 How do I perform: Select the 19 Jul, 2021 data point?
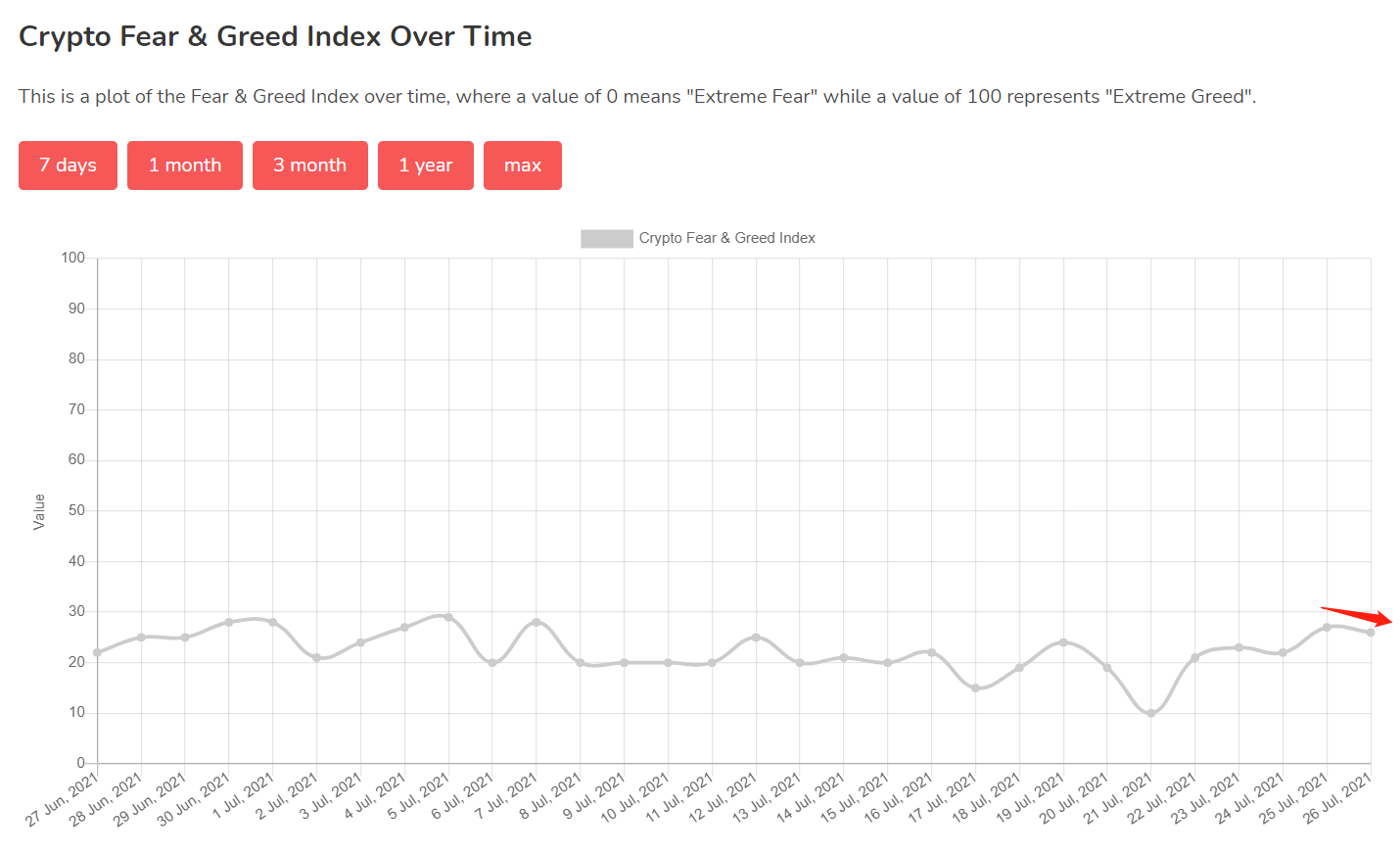1063,642
